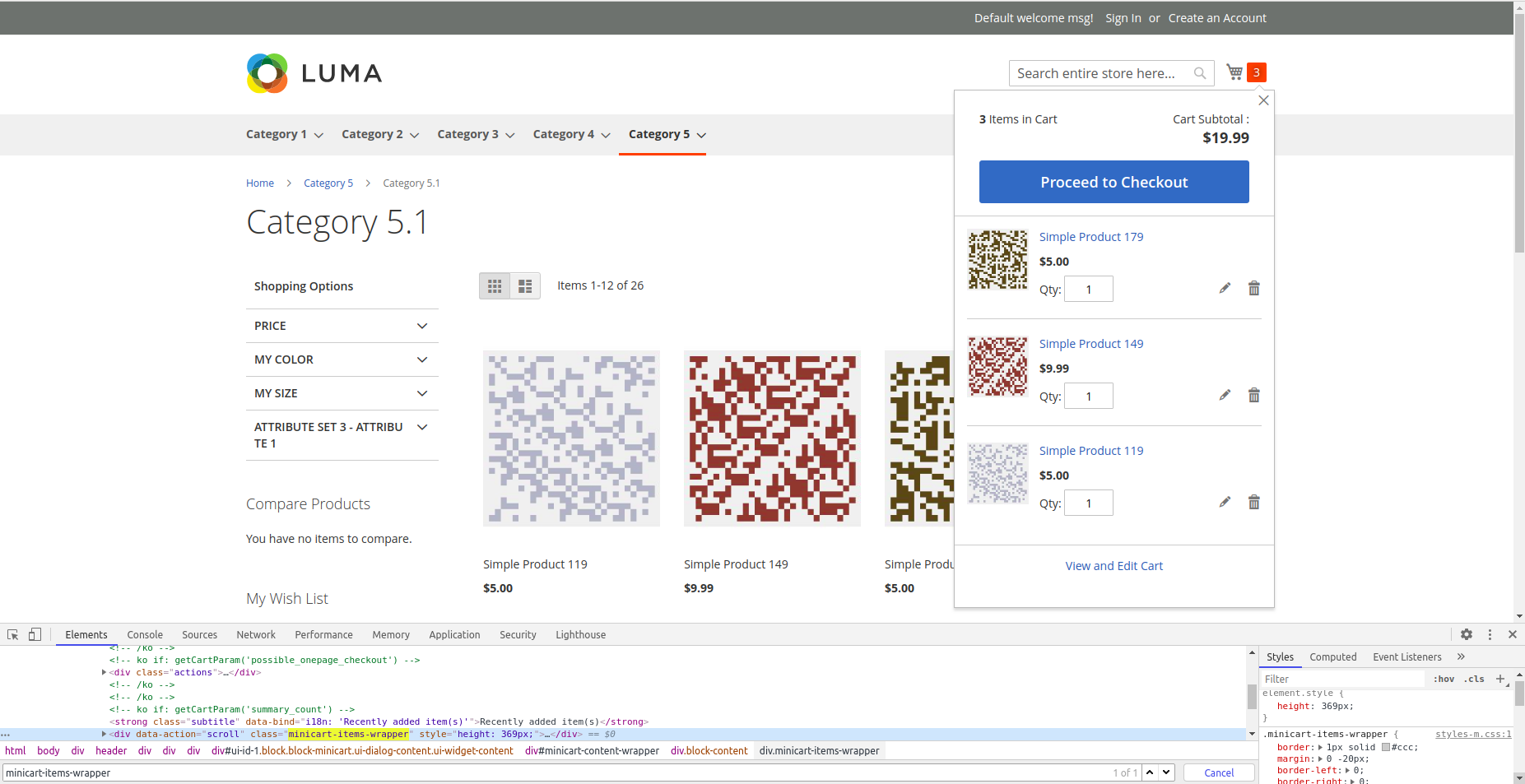Screen dimensions: 1525x784
Task: Expand the MY COLOR filter
Action: tap(342, 360)
